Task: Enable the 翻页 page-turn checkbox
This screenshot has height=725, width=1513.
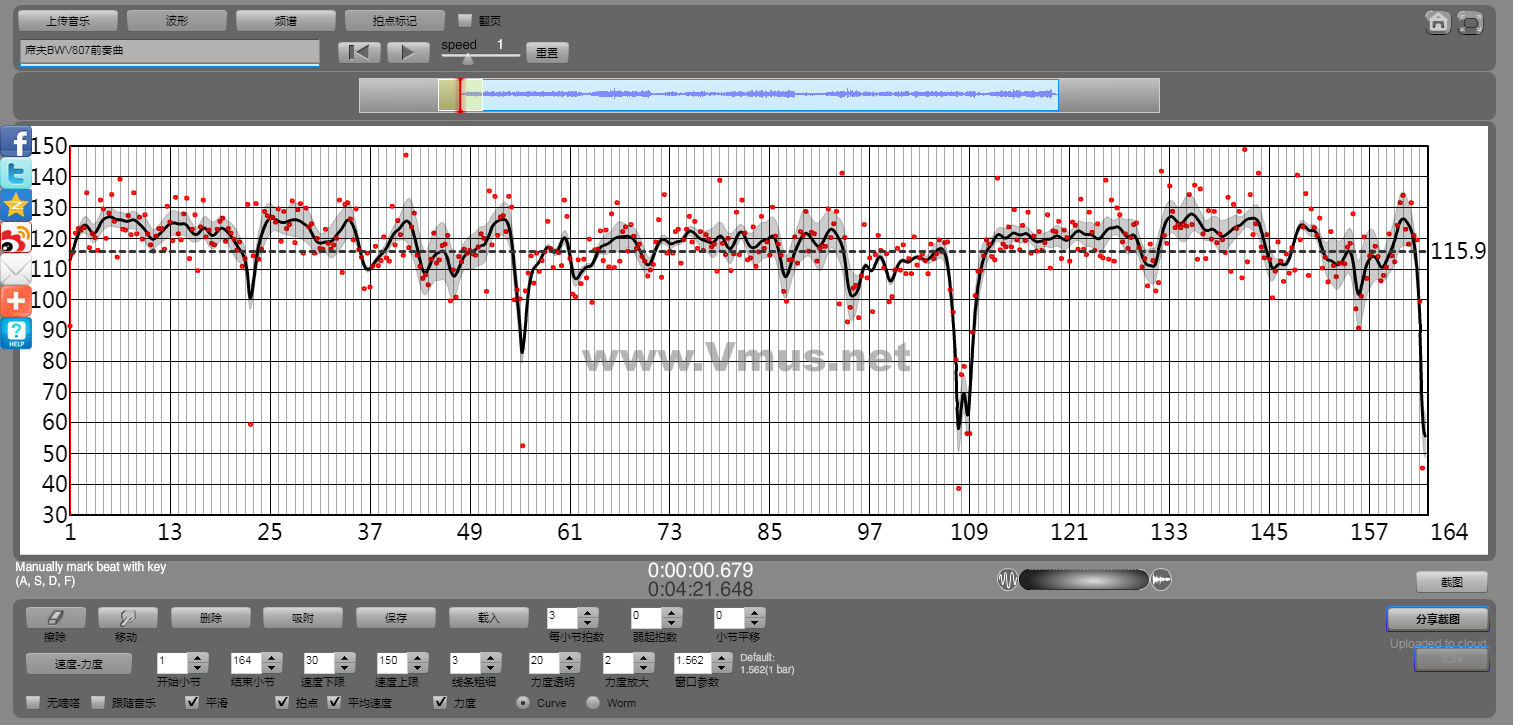Action: click(x=465, y=20)
